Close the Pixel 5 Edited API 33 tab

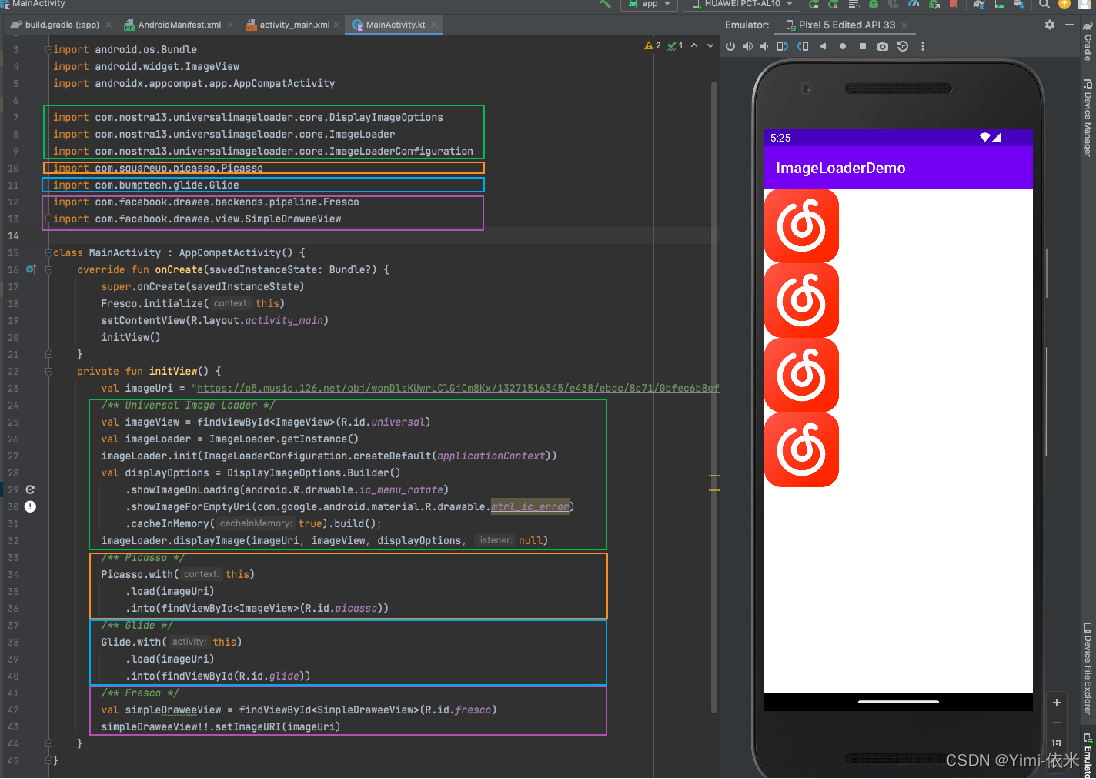(x=904, y=24)
